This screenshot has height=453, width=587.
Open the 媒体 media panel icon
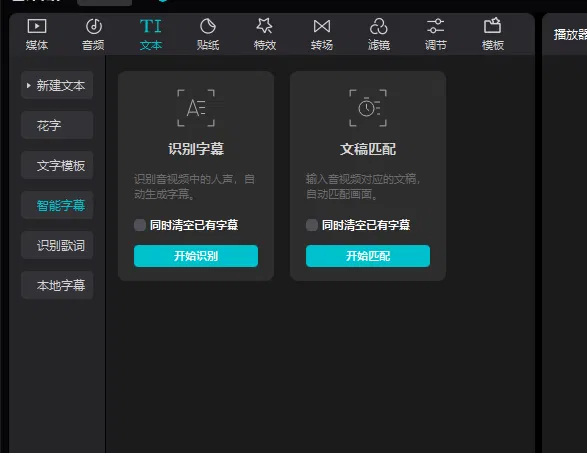click(37, 26)
